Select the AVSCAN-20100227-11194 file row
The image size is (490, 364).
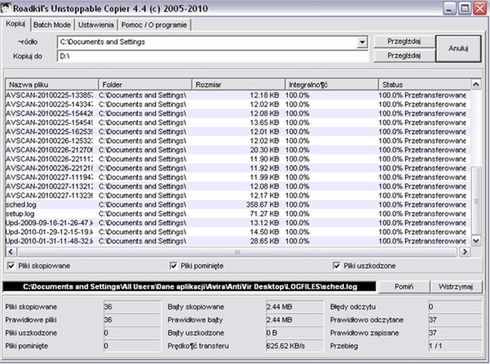[x=238, y=177]
